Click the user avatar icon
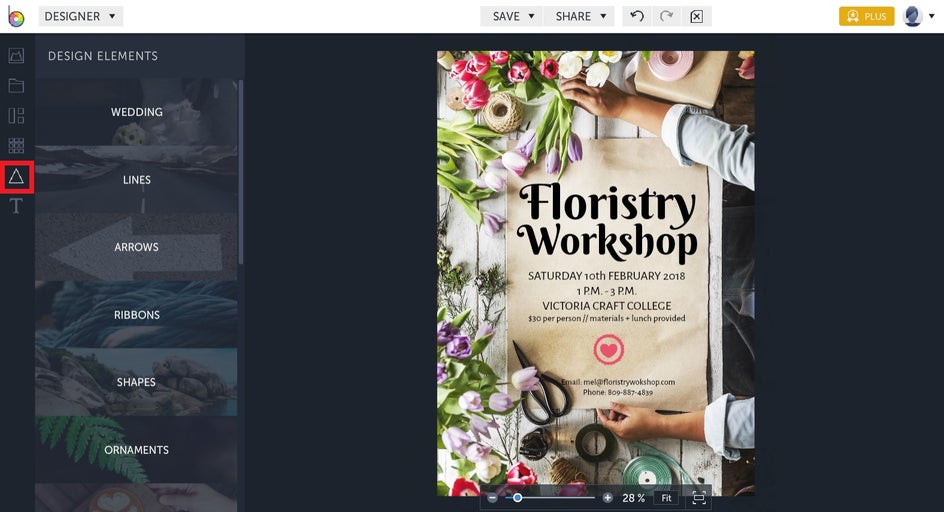This screenshot has height=512, width=944. point(913,16)
